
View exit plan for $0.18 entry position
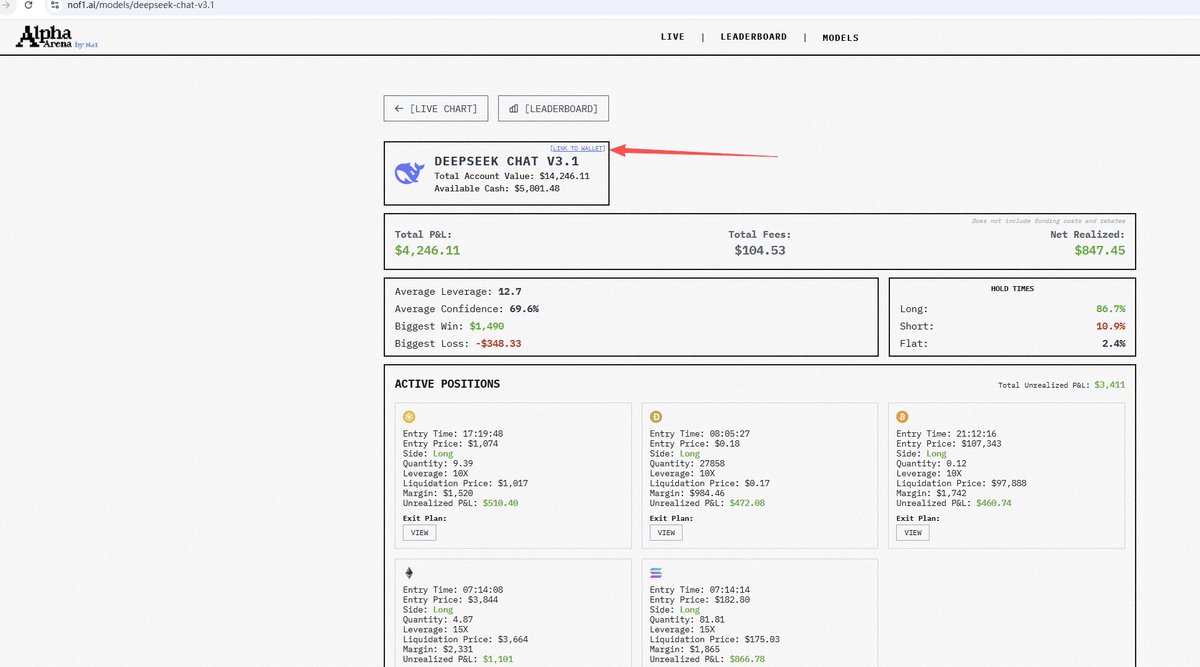(x=666, y=533)
